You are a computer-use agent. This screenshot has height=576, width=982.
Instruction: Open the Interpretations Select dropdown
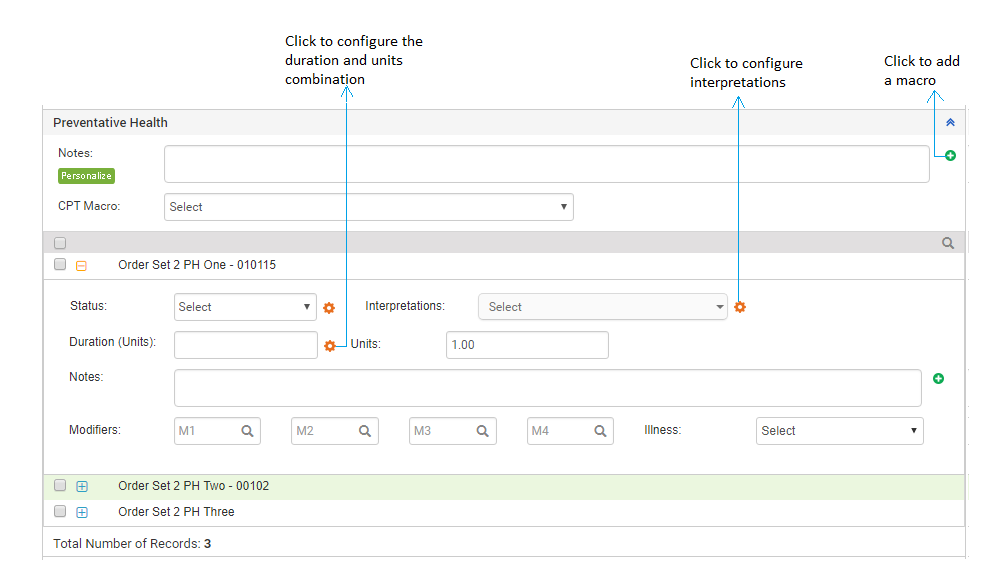pos(603,307)
